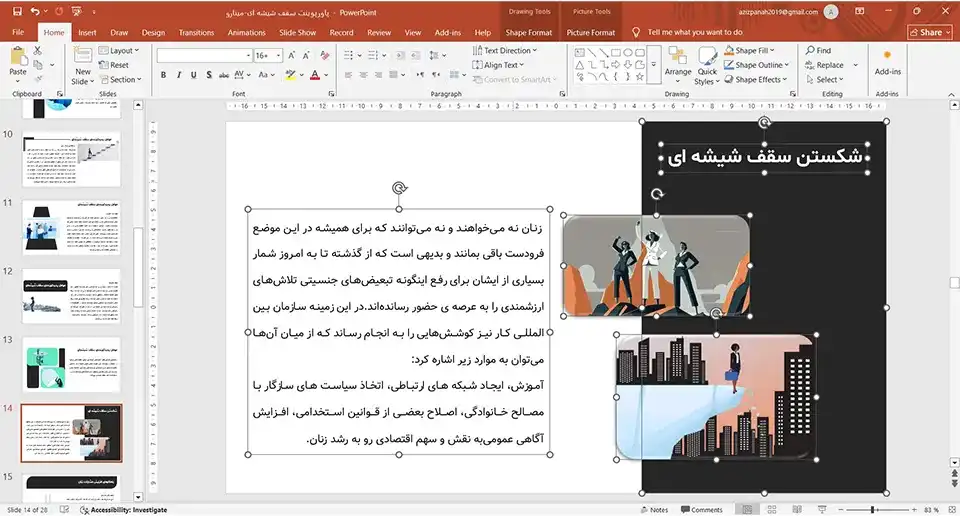The image size is (960, 516).
Task: Click Accessibility: Investigate in status bar
Action: click(124, 509)
